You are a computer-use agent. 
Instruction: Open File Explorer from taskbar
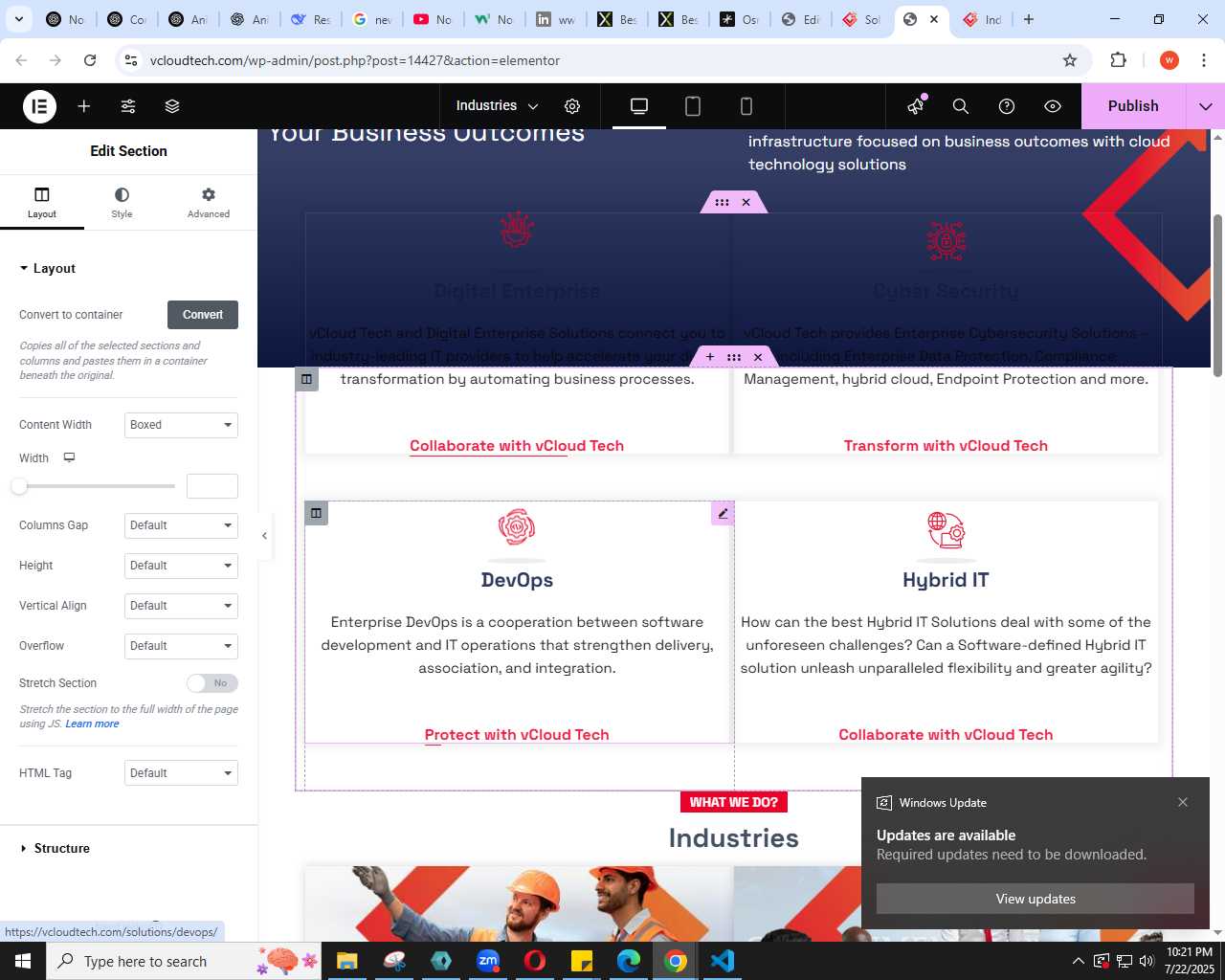pos(346,961)
